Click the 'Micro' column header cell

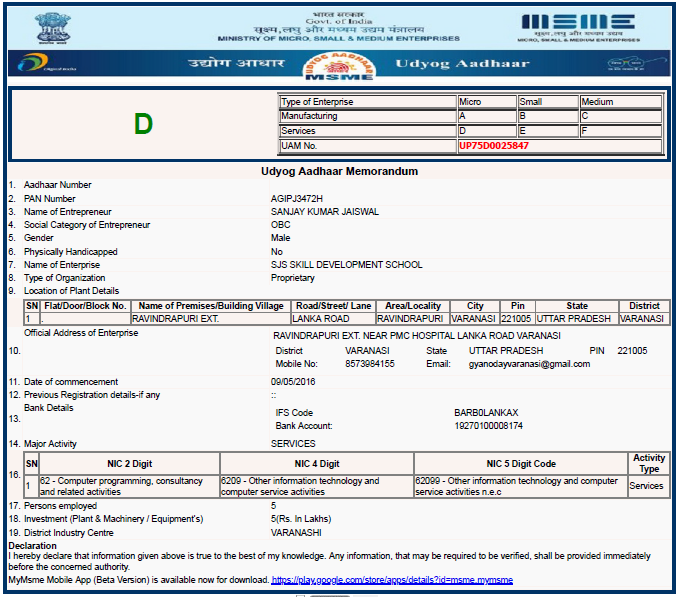[486, 102]
